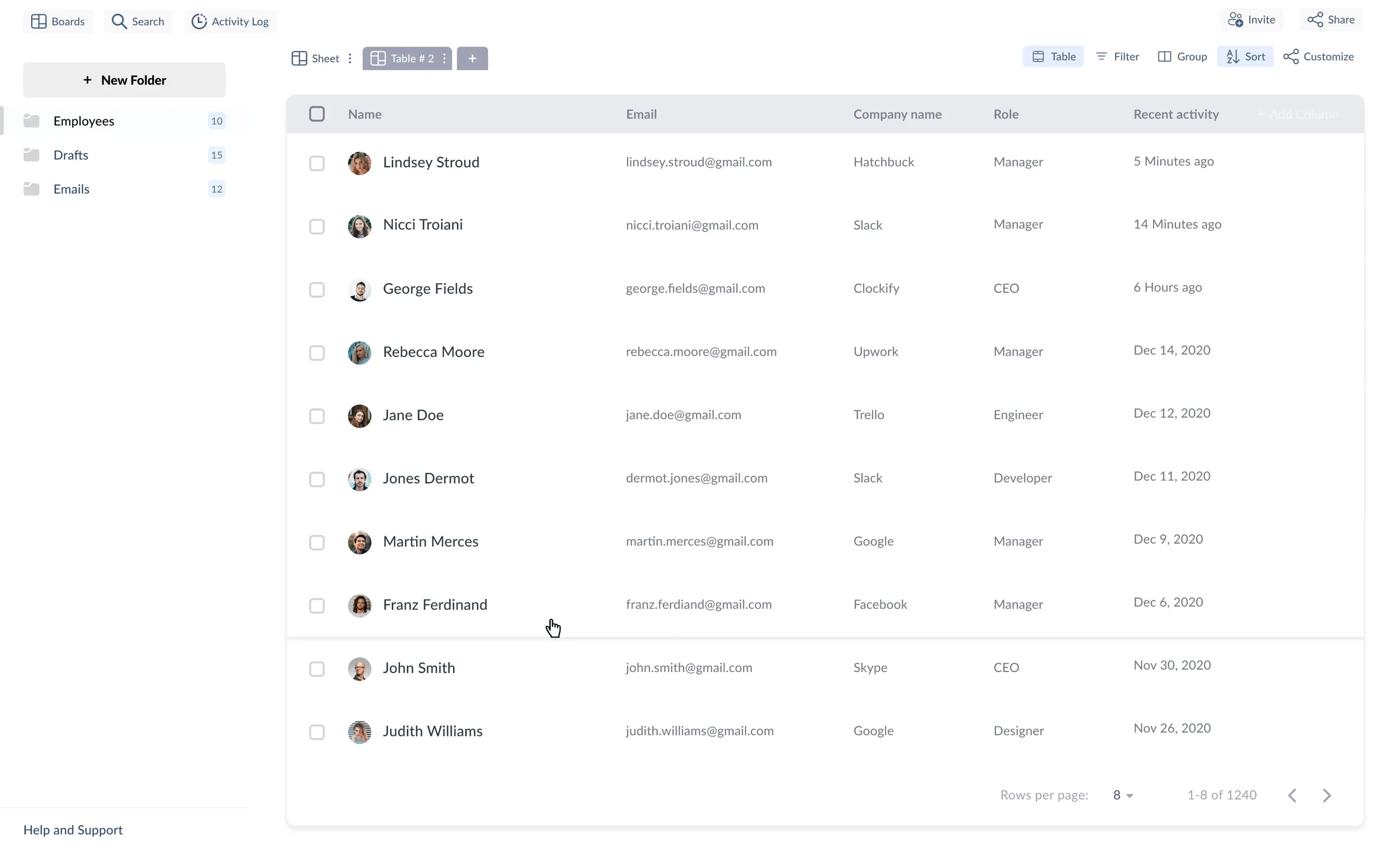
Task: Open the Boards view icon
Action: tap(39, 21)
